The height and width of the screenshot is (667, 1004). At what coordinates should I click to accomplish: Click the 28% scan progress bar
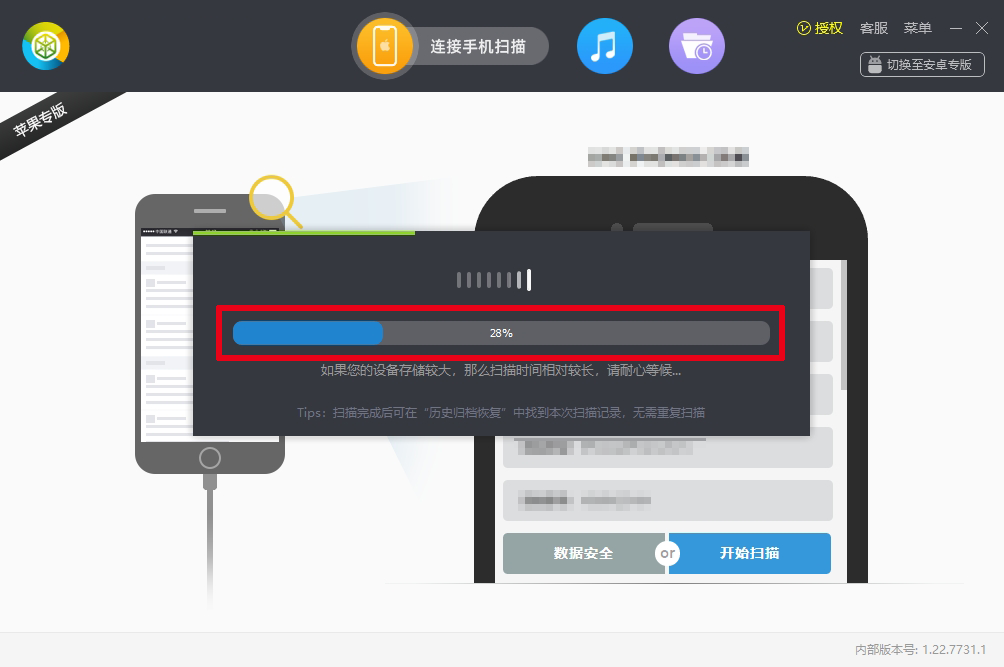(x=501, y=333)
